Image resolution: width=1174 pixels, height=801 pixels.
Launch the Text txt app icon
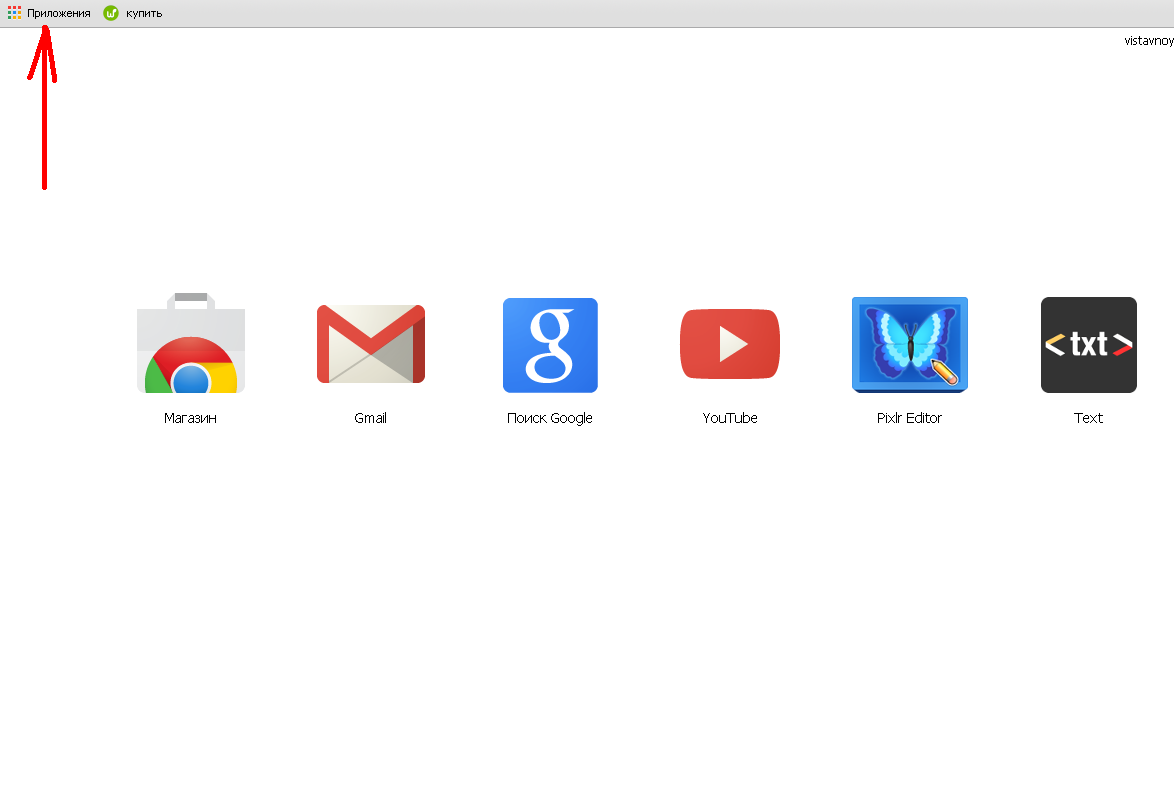pos(1089,345)
